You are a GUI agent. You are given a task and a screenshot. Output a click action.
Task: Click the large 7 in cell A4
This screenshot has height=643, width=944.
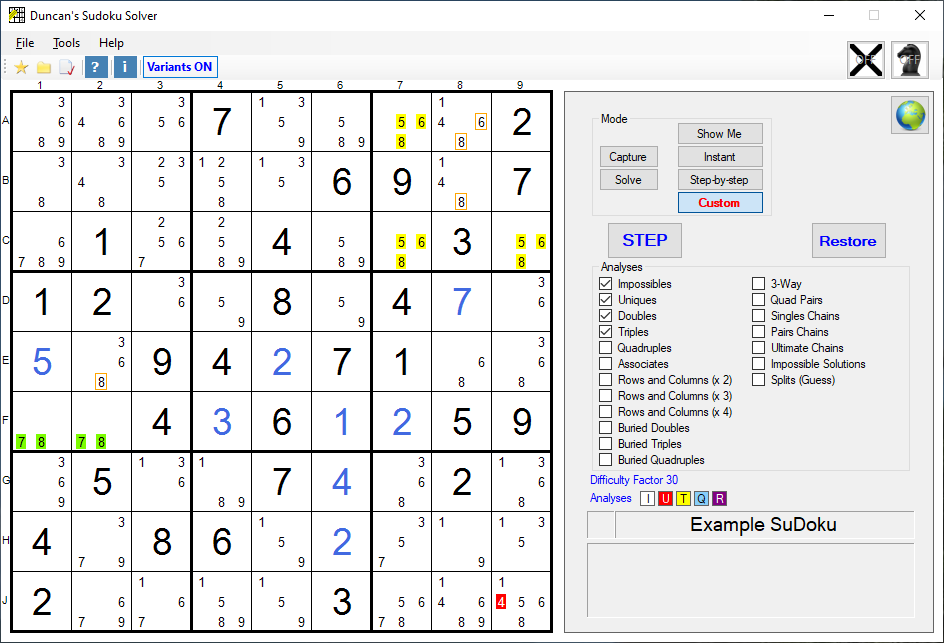click(x=222, y=122)
